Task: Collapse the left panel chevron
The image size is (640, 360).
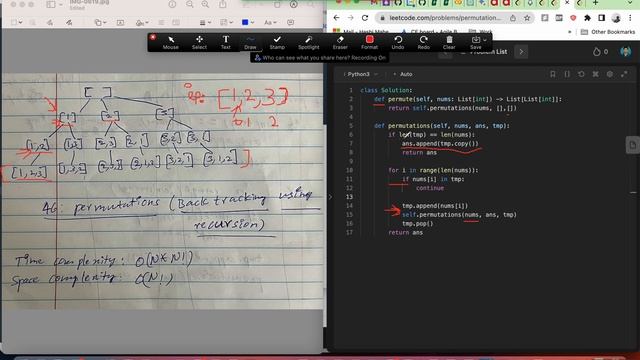Action: coord(330,197)
